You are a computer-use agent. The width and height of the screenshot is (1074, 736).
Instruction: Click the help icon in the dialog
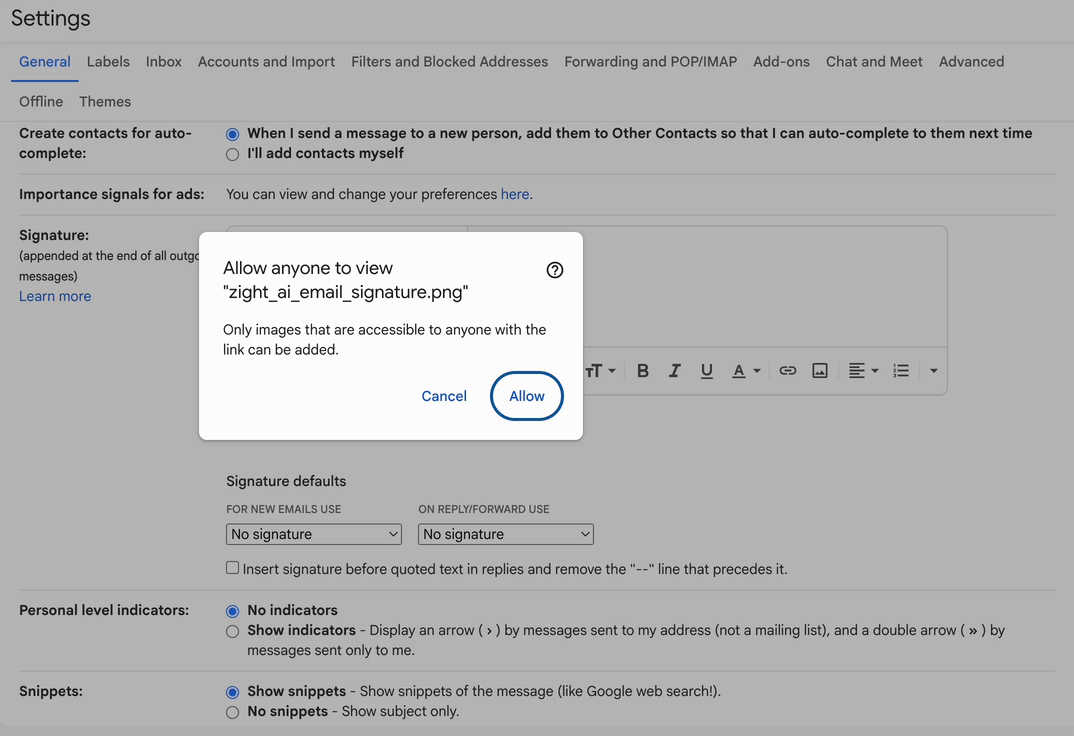[x=555, y=270]
